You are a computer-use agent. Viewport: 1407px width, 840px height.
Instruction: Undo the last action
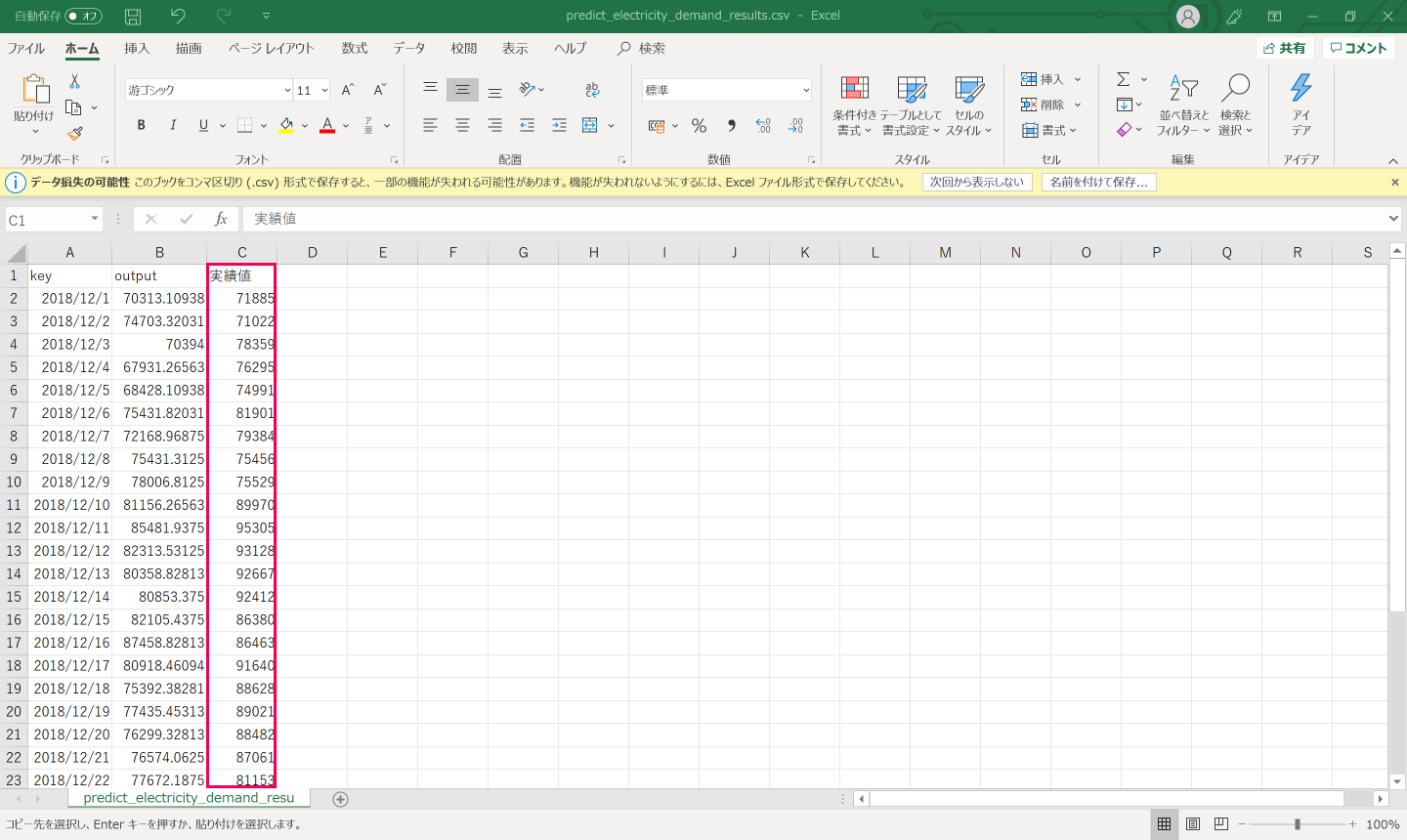[178, 16]
